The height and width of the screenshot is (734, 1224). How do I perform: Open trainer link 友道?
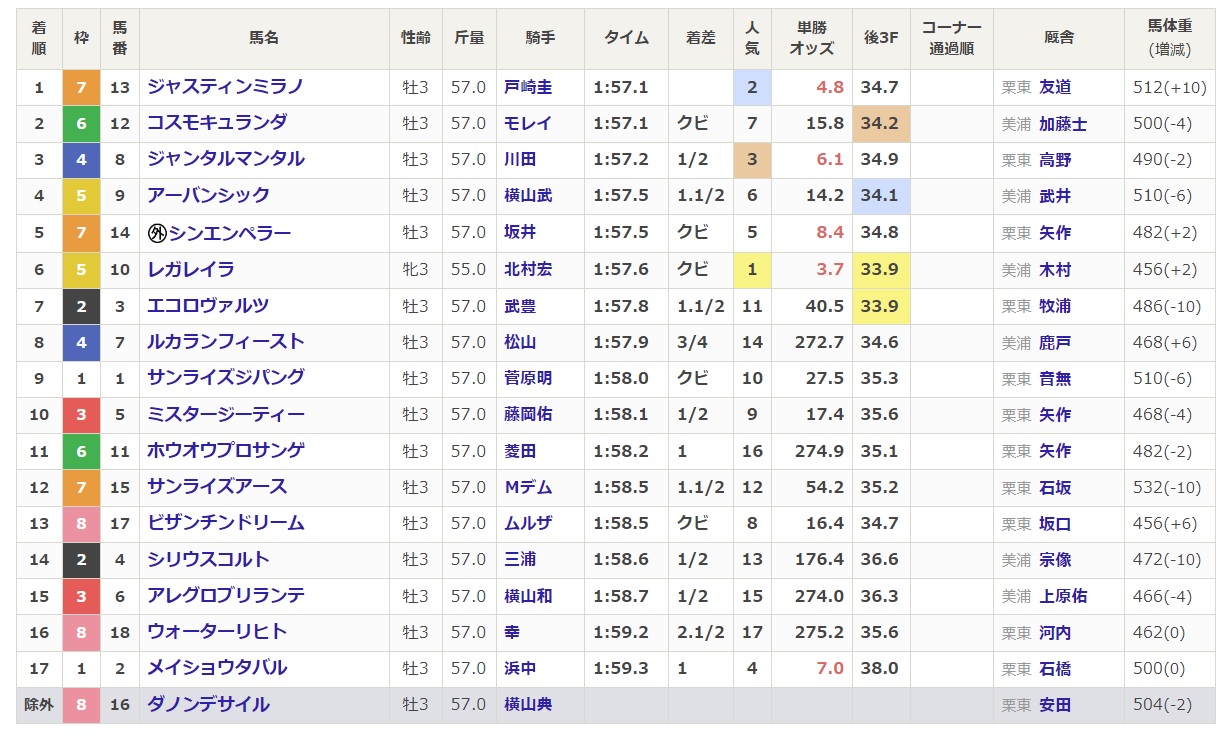tap(1055, 88)
